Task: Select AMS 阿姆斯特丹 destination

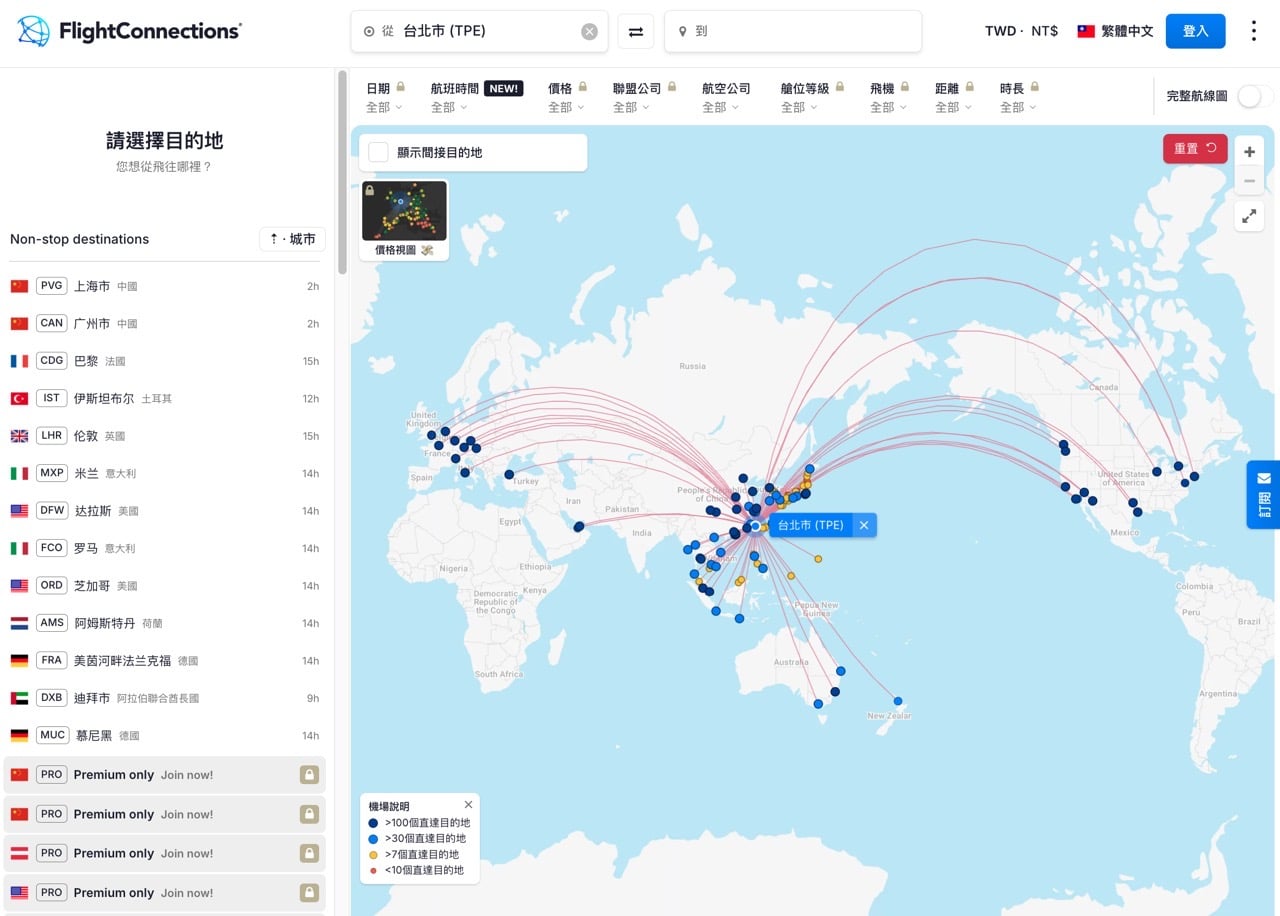Action: click(x=165, y=623)
